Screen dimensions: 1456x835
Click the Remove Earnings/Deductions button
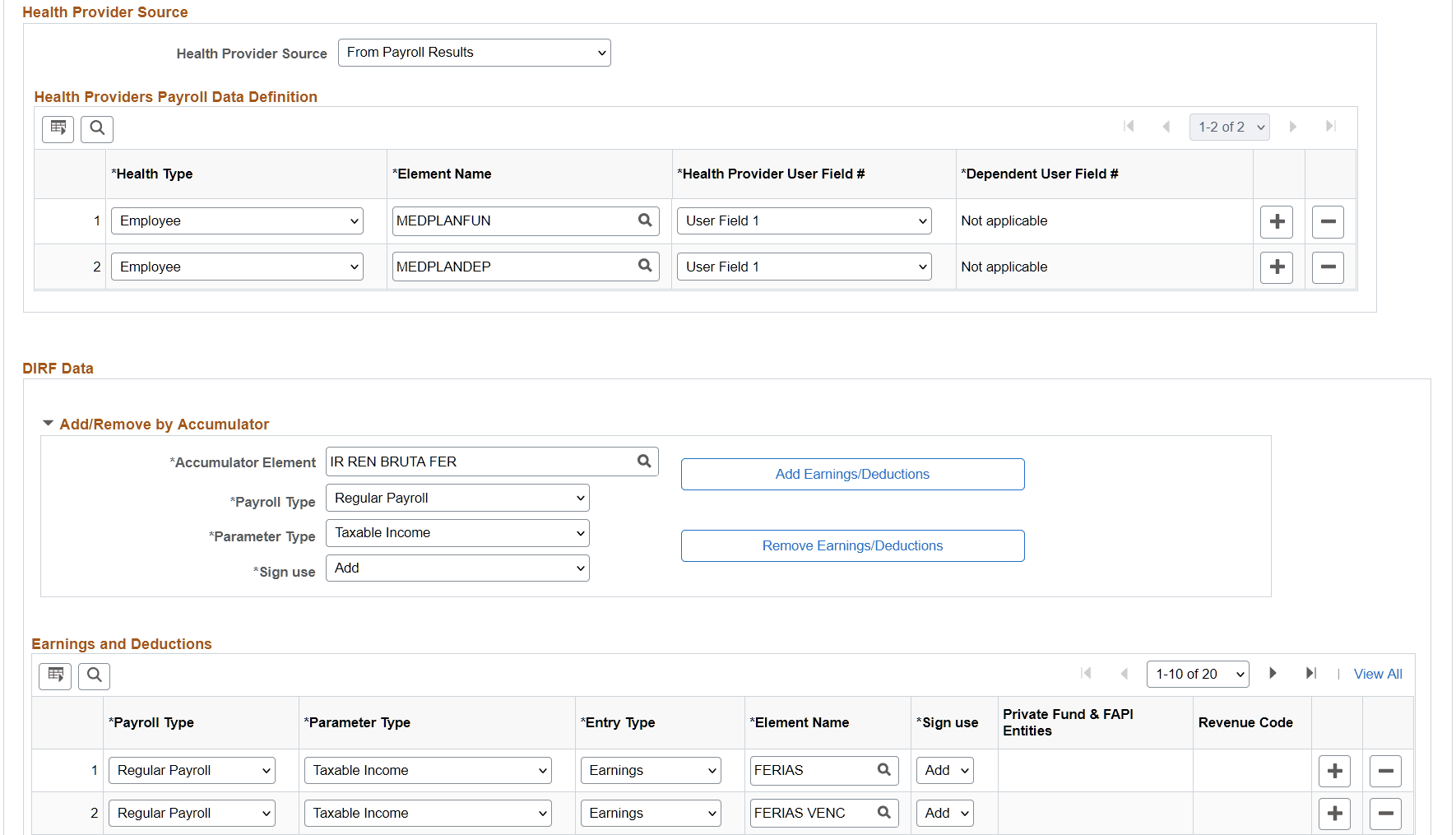(x=852, y=545)
